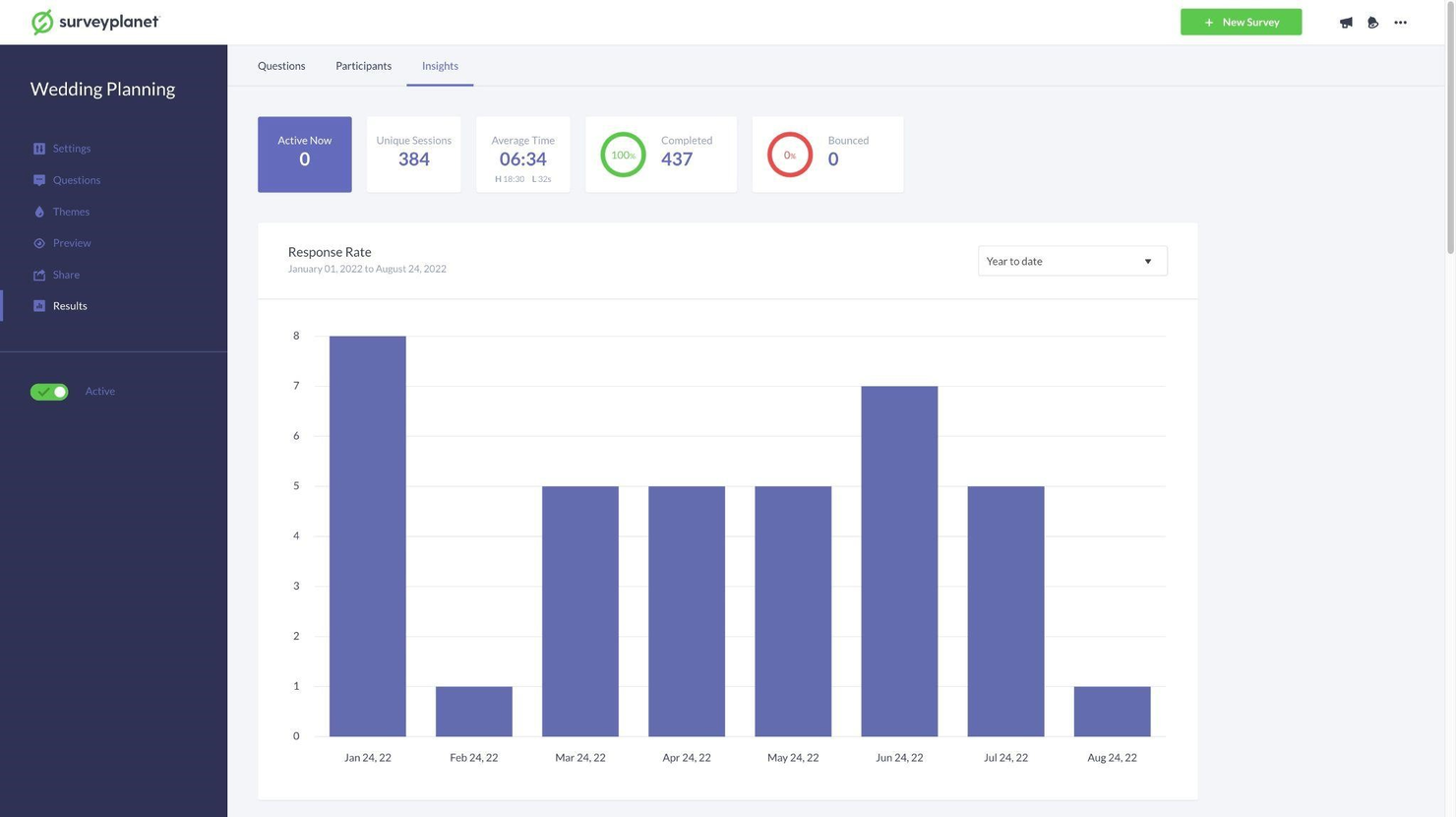Screen dimensions: 1456x817
Task: Select the Active Now stats card
Action: coord(304,154)
